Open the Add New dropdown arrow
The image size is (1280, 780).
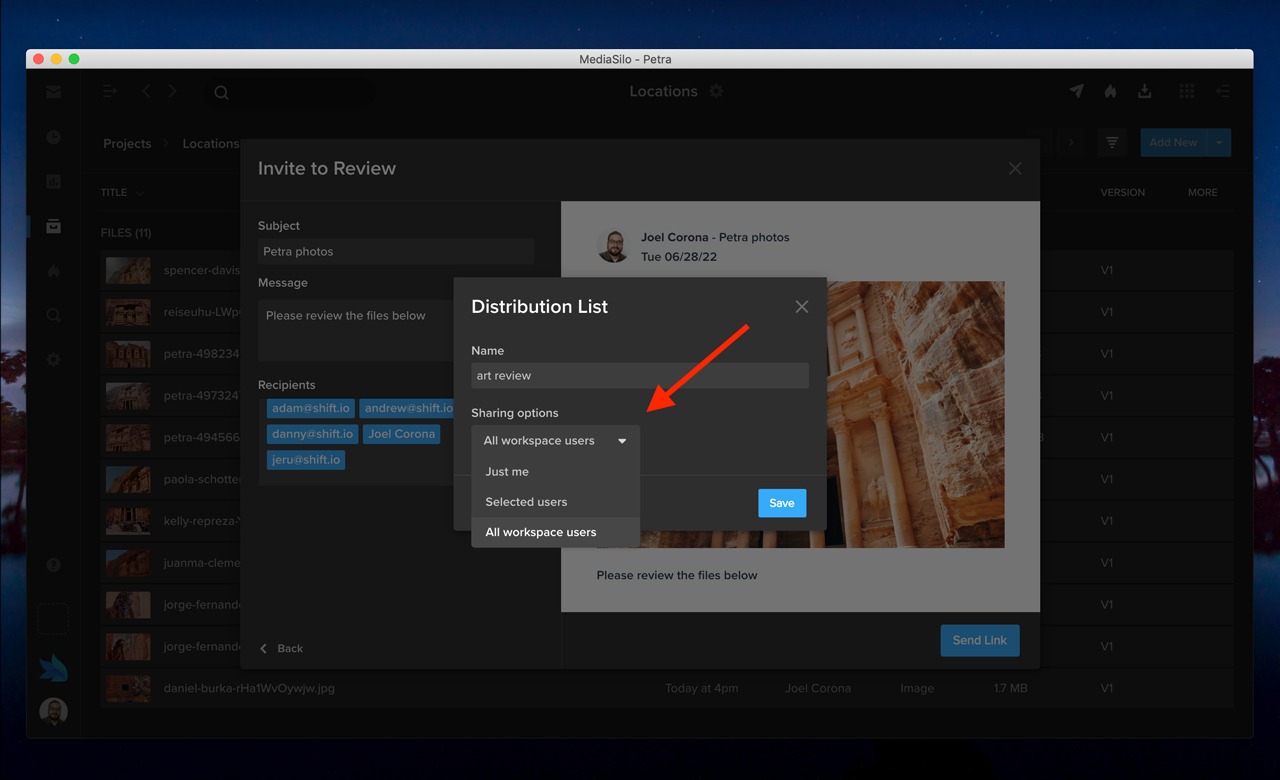tap(1217, 142)
